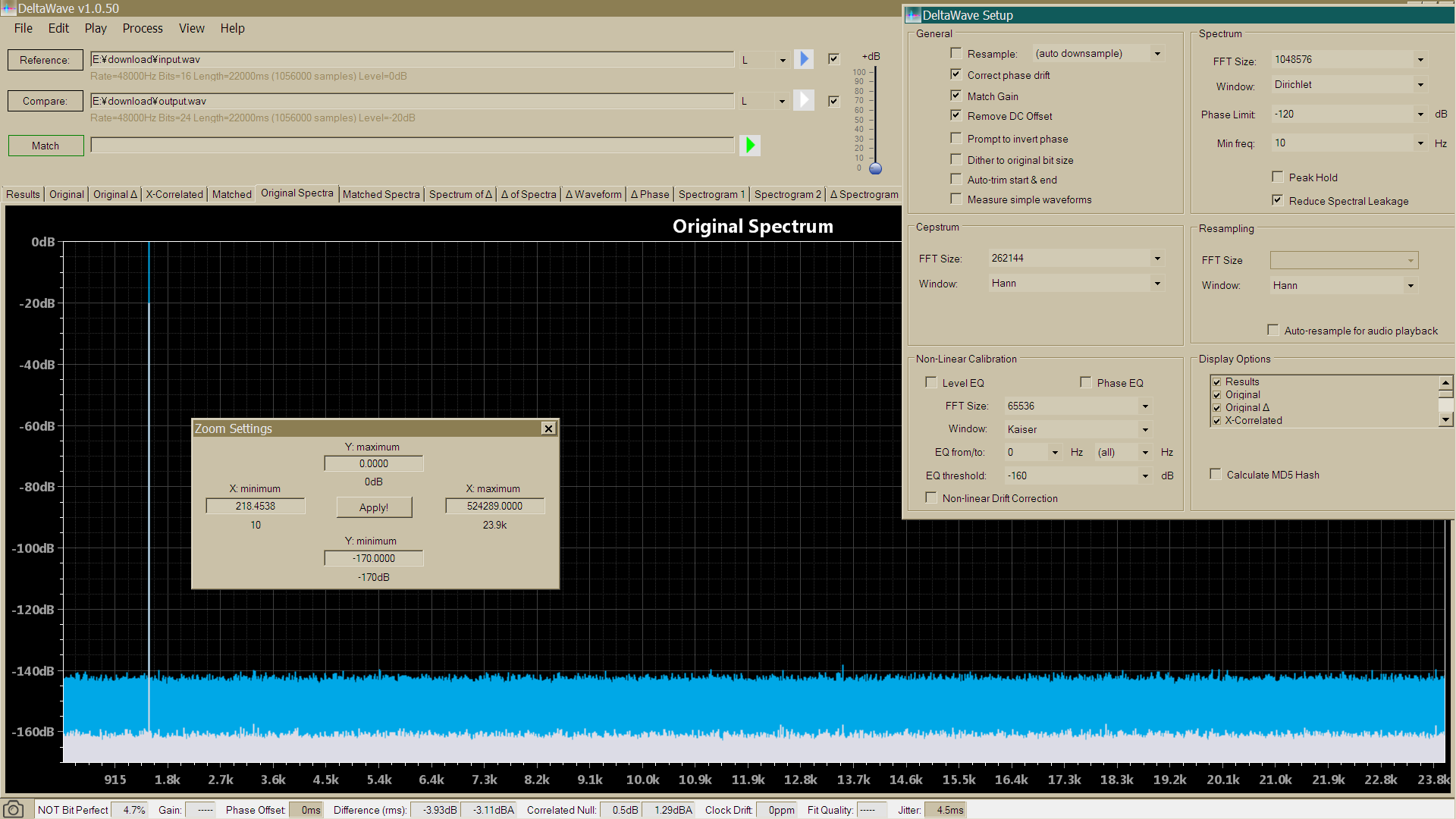This screenshot has height=819, width=1456.
Task: Open Cepstrum Window Hann dropdown
Action: pos(1157,283)
